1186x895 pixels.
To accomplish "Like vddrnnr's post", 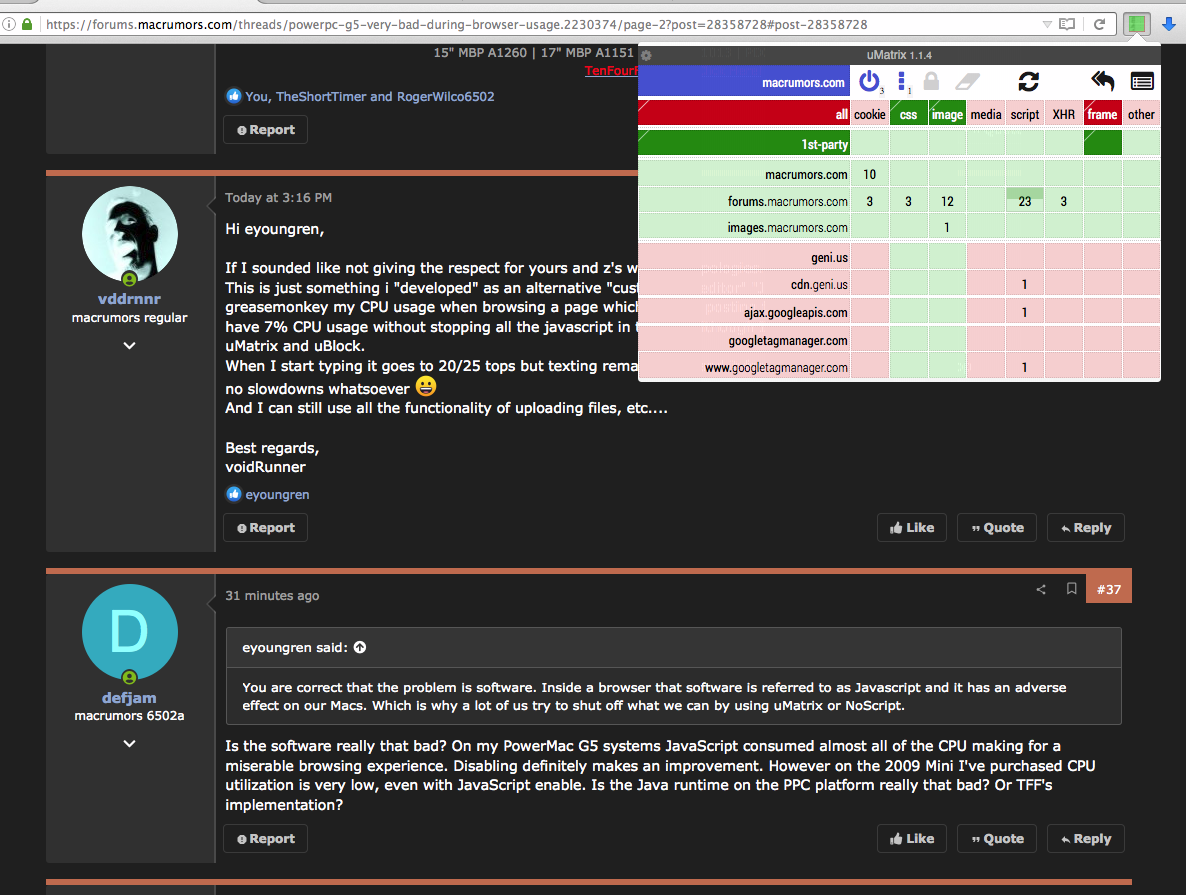I will pos(911,527).
